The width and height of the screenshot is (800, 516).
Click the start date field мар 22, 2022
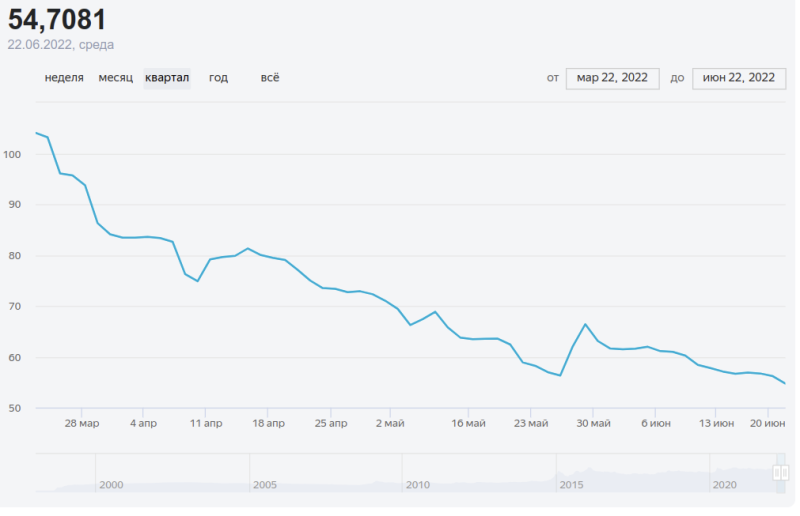612,78
